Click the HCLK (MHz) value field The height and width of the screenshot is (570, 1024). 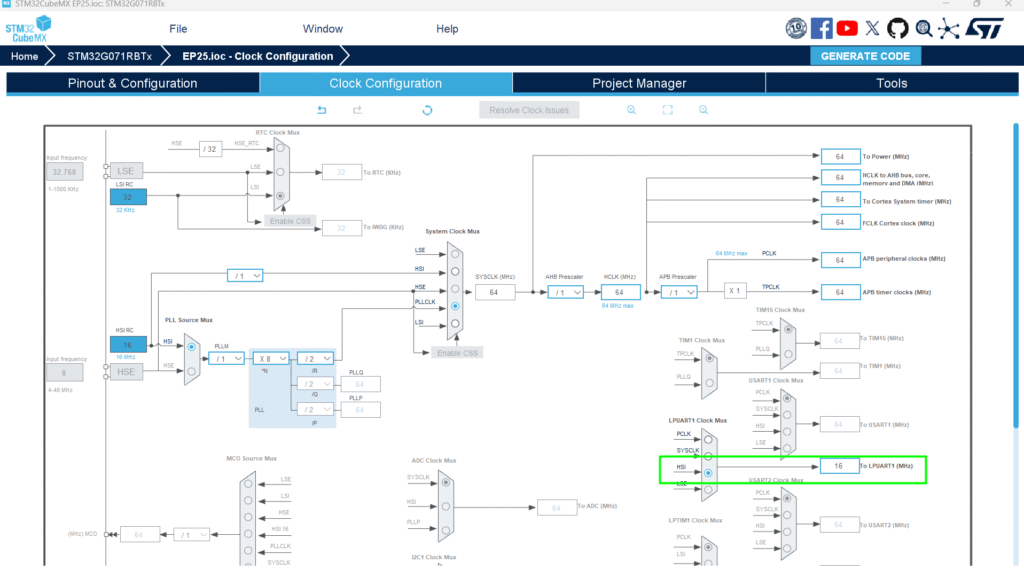pyautogui.click(x=619, y=292)
